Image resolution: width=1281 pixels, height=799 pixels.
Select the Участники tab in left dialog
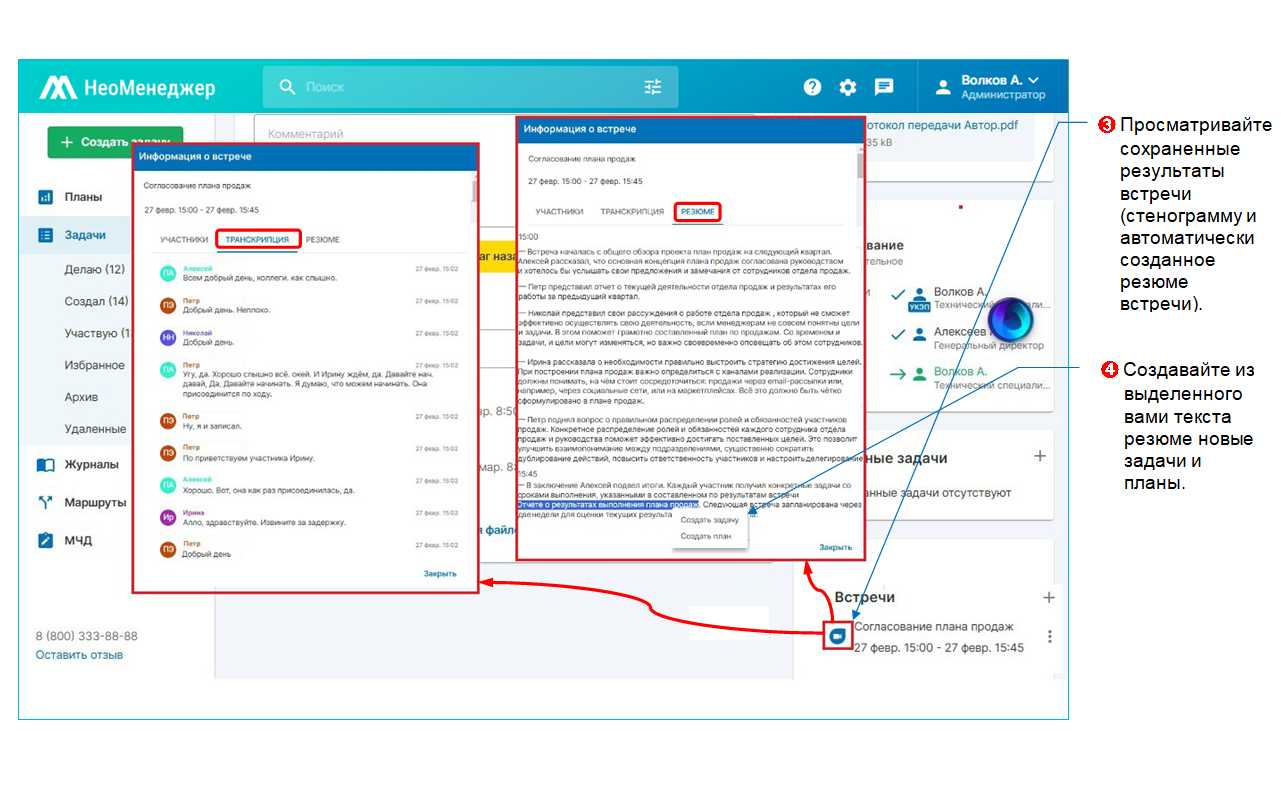pyautogui.click(x=184, y=240)
